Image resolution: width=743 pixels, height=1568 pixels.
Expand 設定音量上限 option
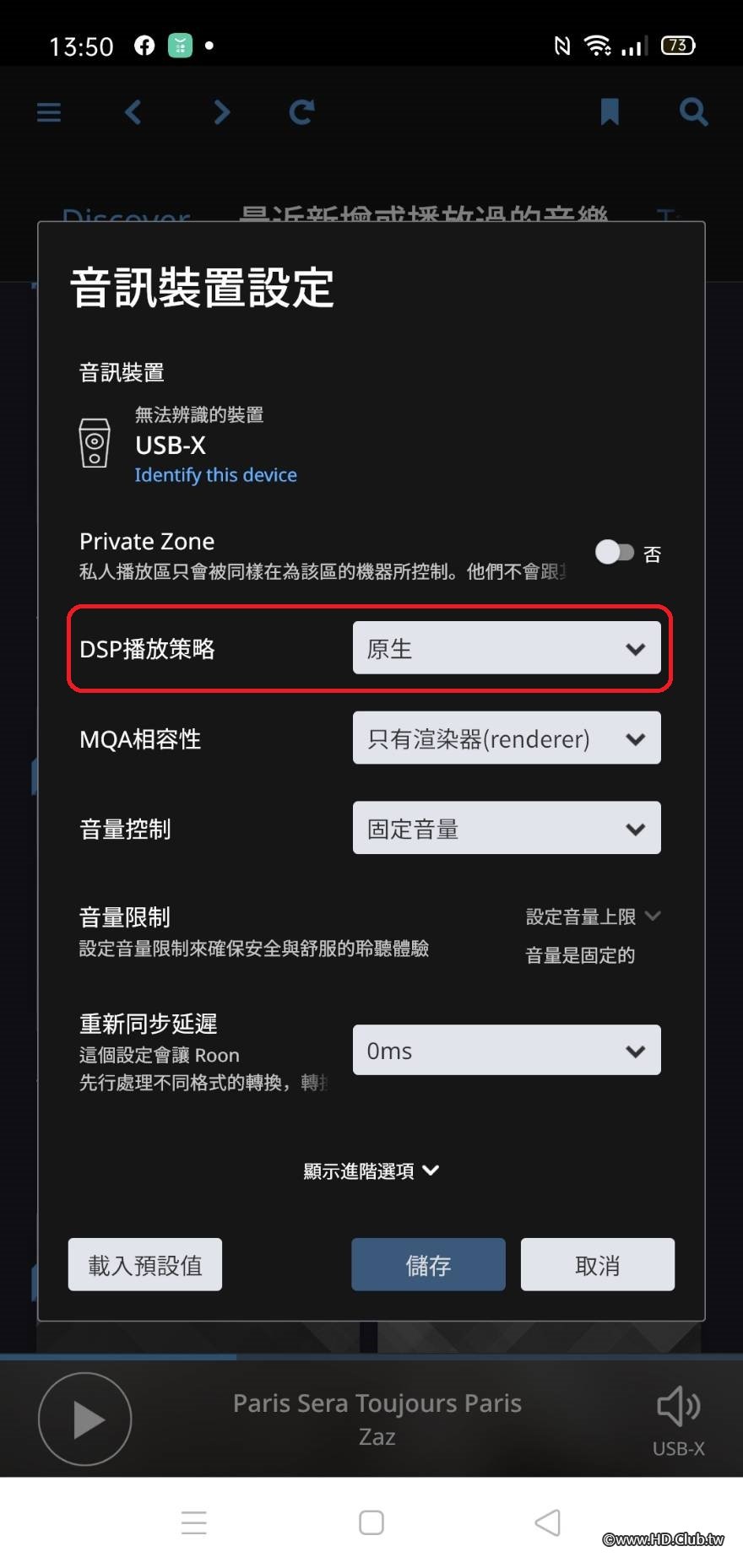click(x=593, y=916)
